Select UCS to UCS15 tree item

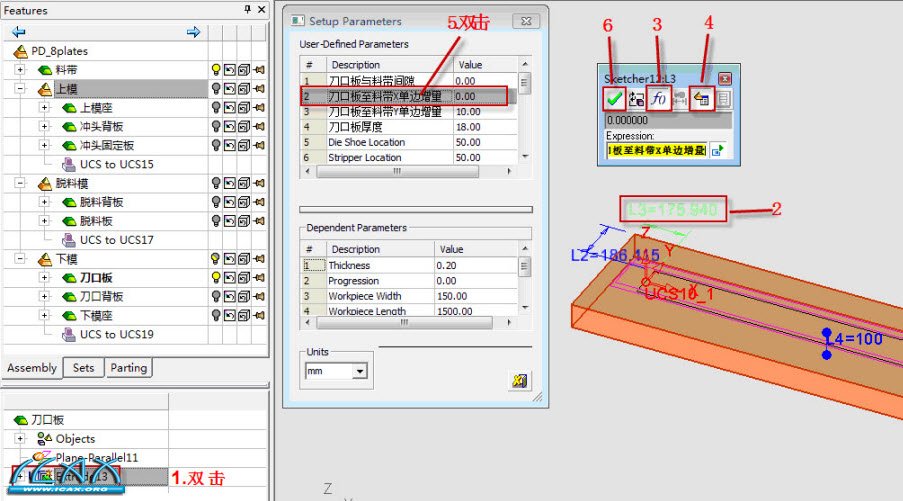click(x=117, y=164)
